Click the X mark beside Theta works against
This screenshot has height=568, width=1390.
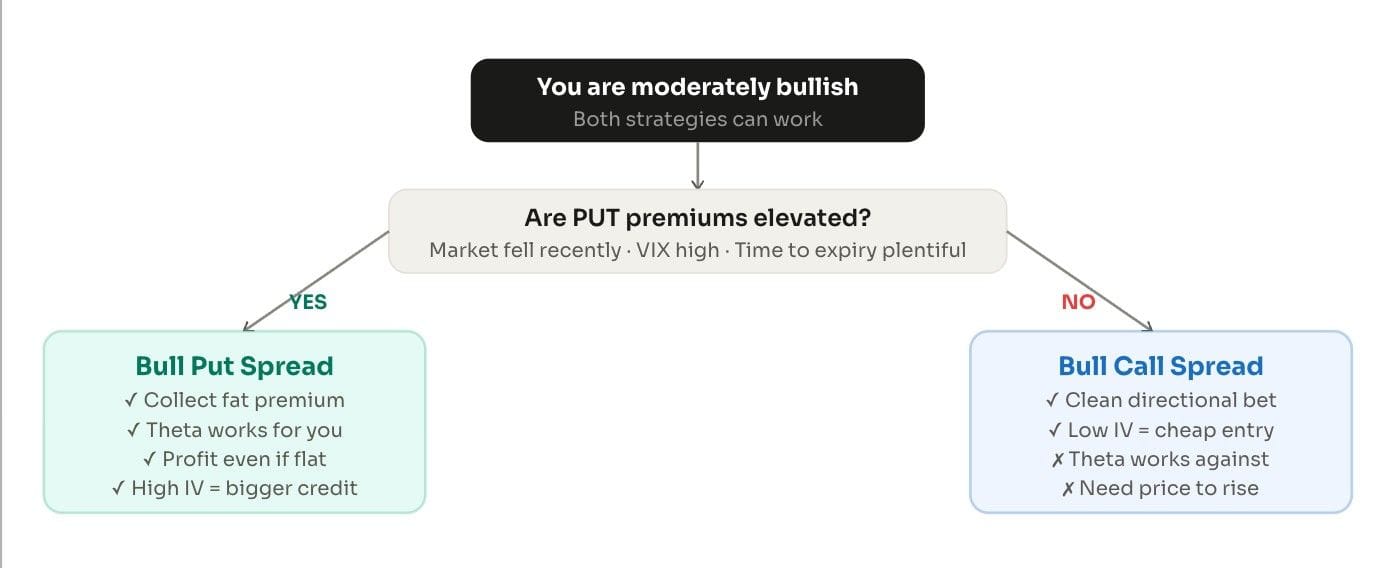(1058, 459)
